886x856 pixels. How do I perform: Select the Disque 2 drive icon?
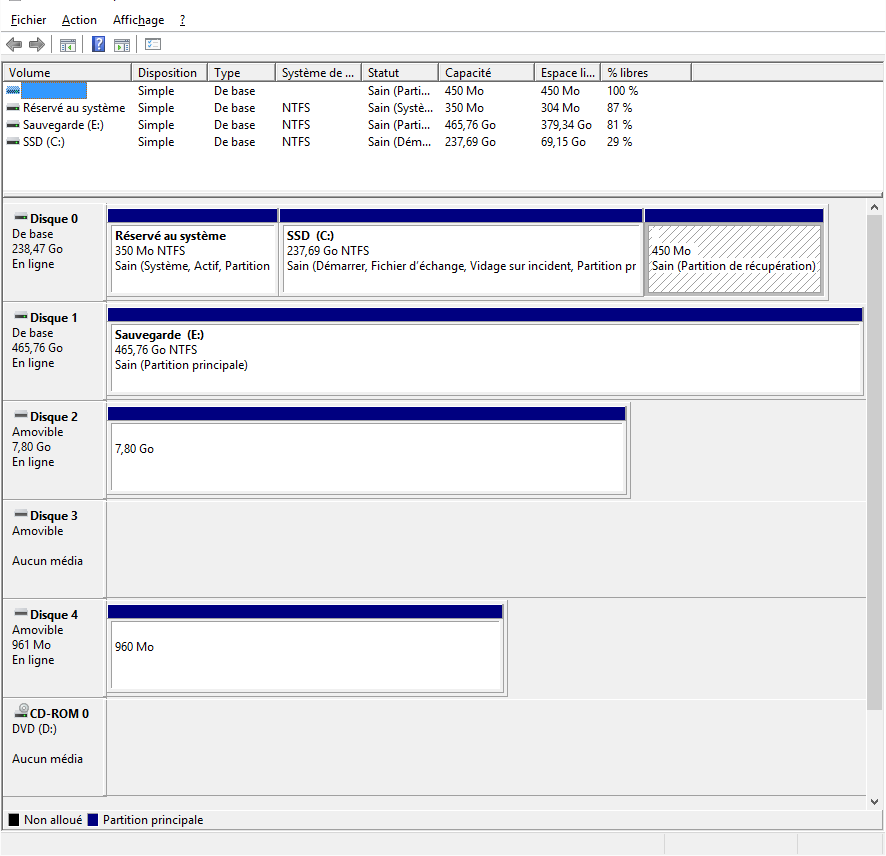point(21,415)
